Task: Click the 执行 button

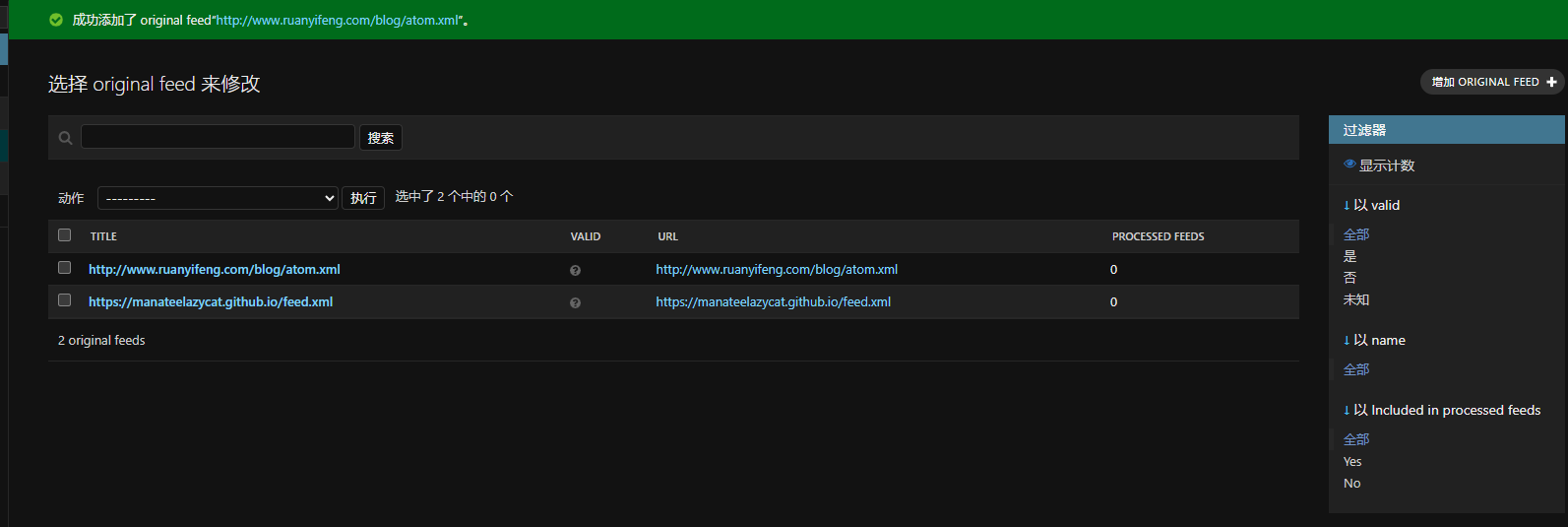Action: click(363, 198)
